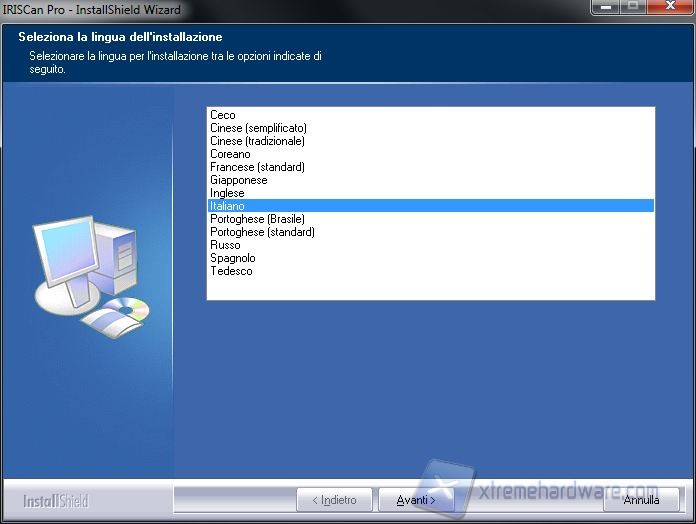
Task: Minimize the IRISCan Pro installer window
Action: click(604, 8)
